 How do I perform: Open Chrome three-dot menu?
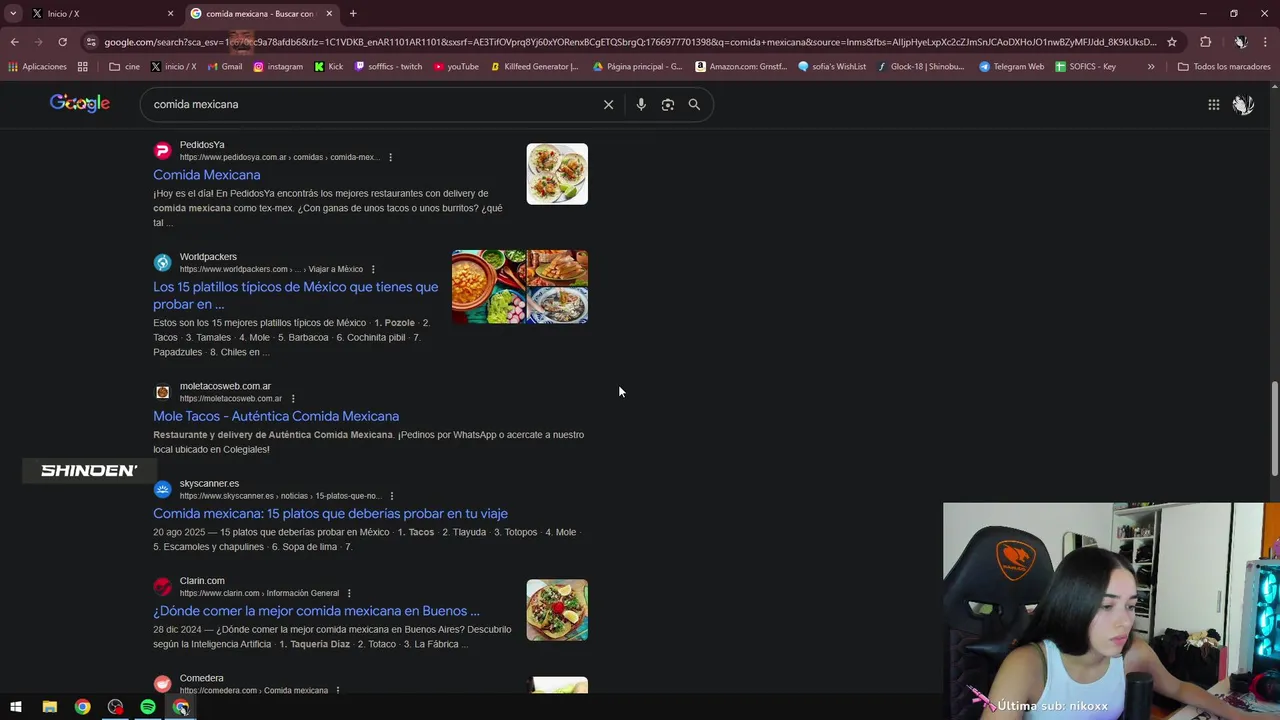click(1266, 42)
